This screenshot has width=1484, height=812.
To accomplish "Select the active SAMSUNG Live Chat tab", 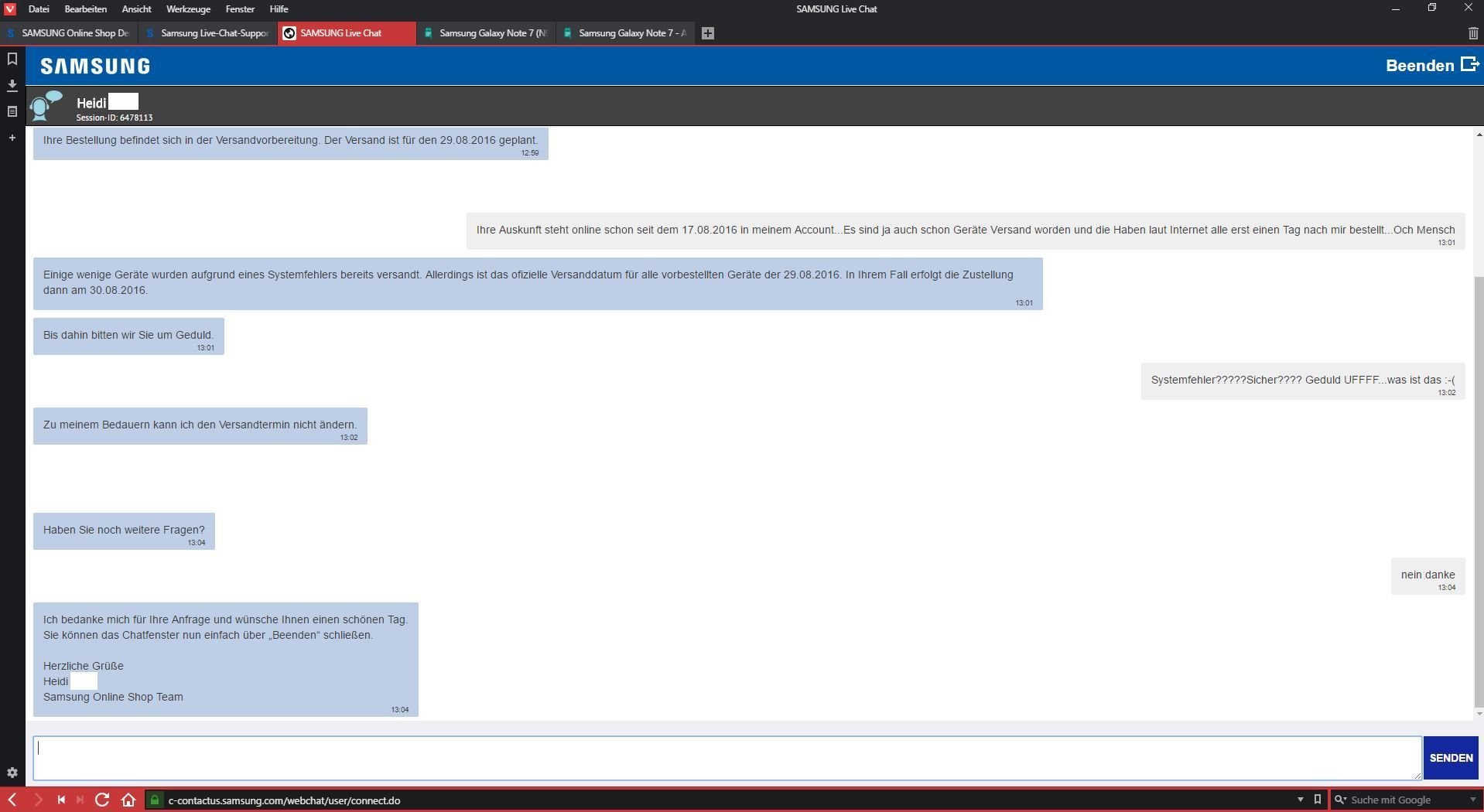I will [347, 33].
